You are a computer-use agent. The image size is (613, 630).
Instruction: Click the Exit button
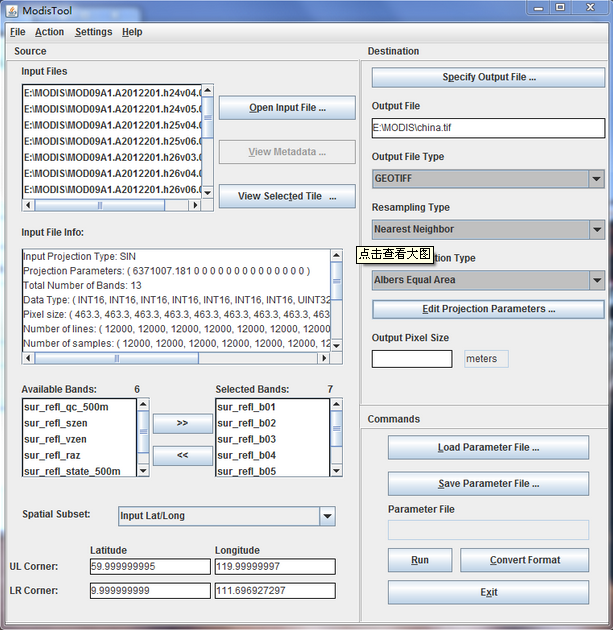(488, 592)
